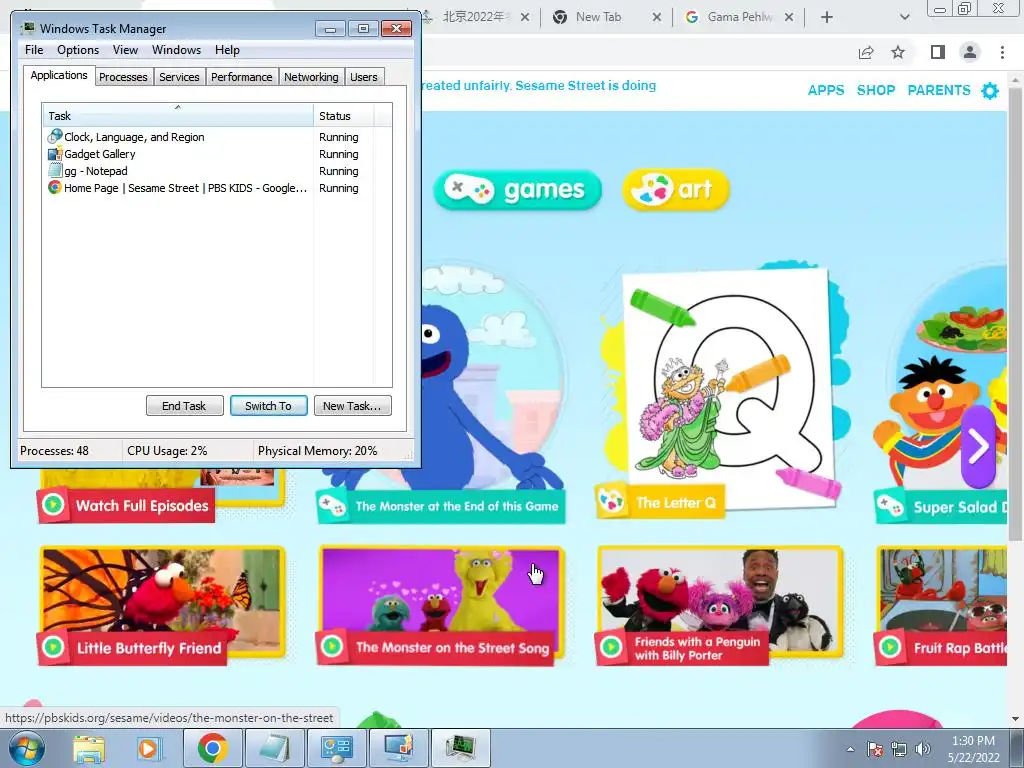Click controller icon on Monster at End game
Screen dimensions: 1024x768
[332, 505]
